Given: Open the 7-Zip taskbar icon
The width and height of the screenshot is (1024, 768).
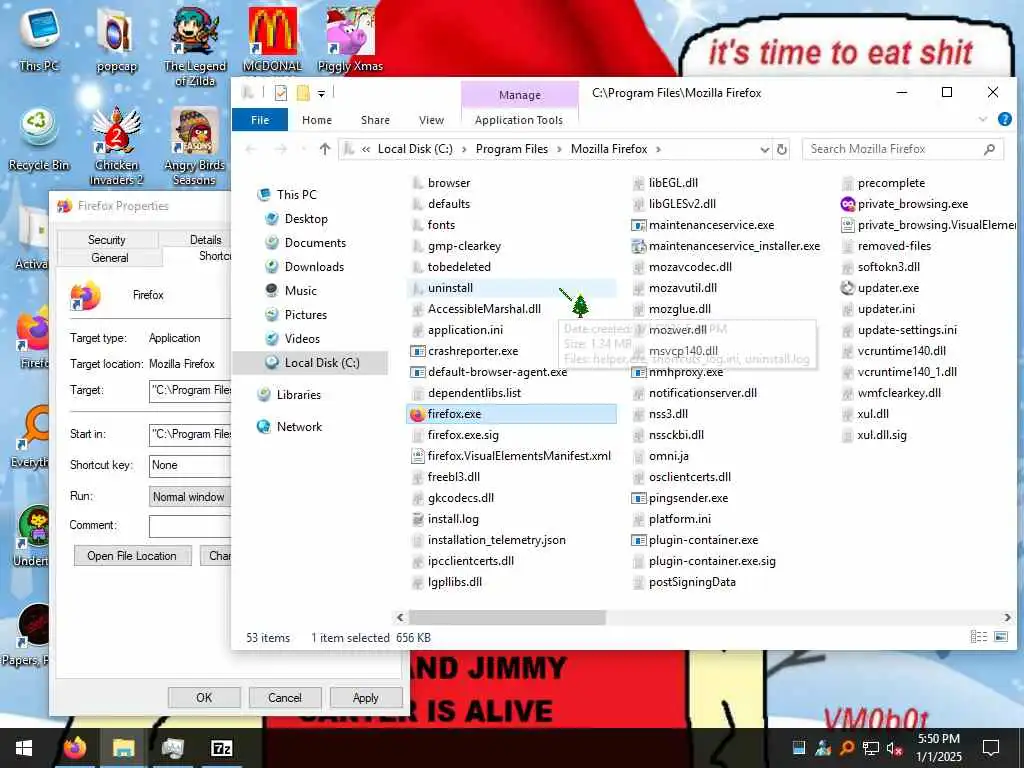Looking at the screenshot, I should [221, 748].
